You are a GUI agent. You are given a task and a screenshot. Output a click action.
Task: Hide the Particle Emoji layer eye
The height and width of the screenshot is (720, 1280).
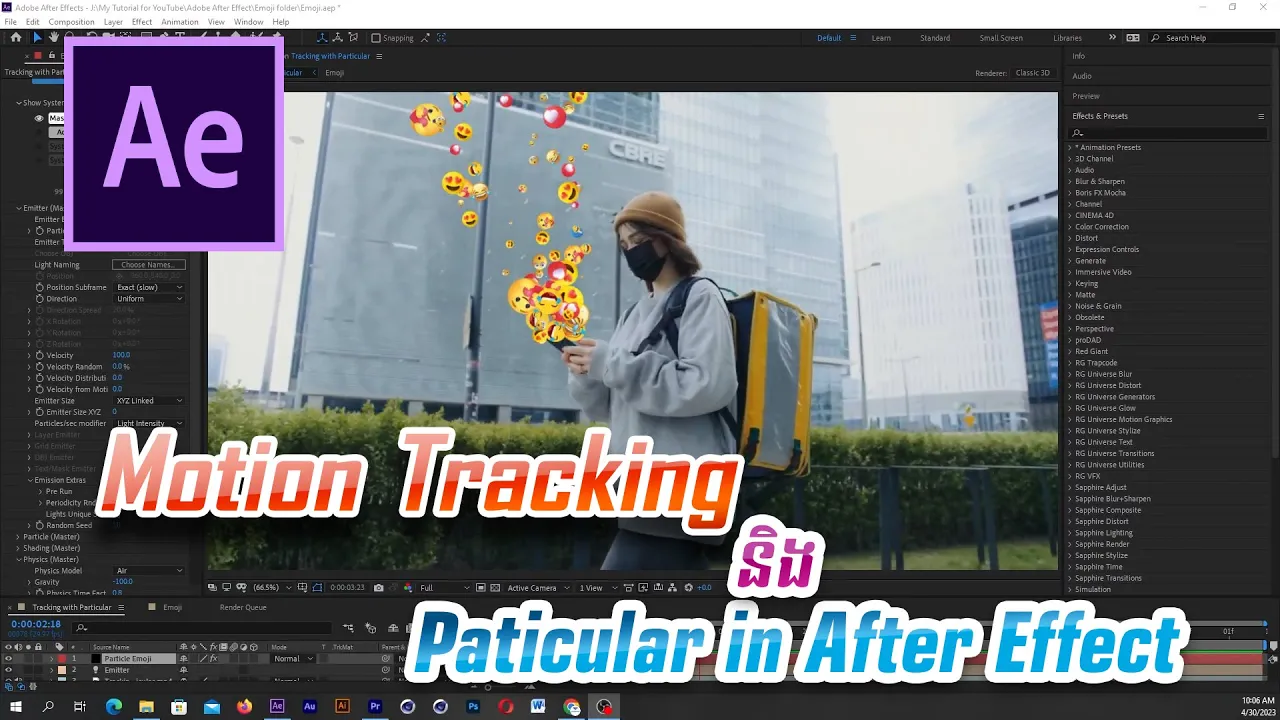(8, 659)
